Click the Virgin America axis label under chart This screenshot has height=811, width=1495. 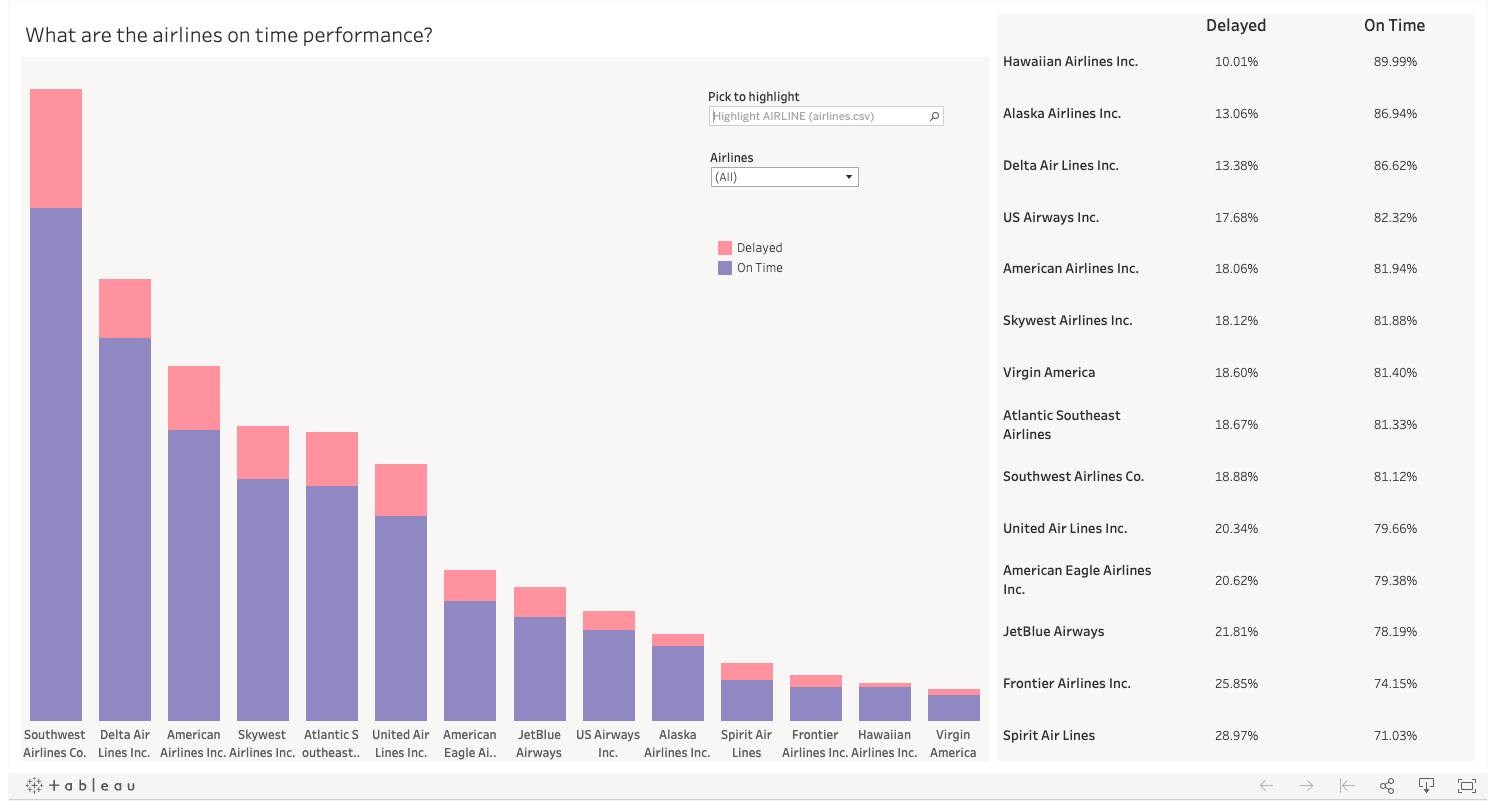(x=954, y=744)
